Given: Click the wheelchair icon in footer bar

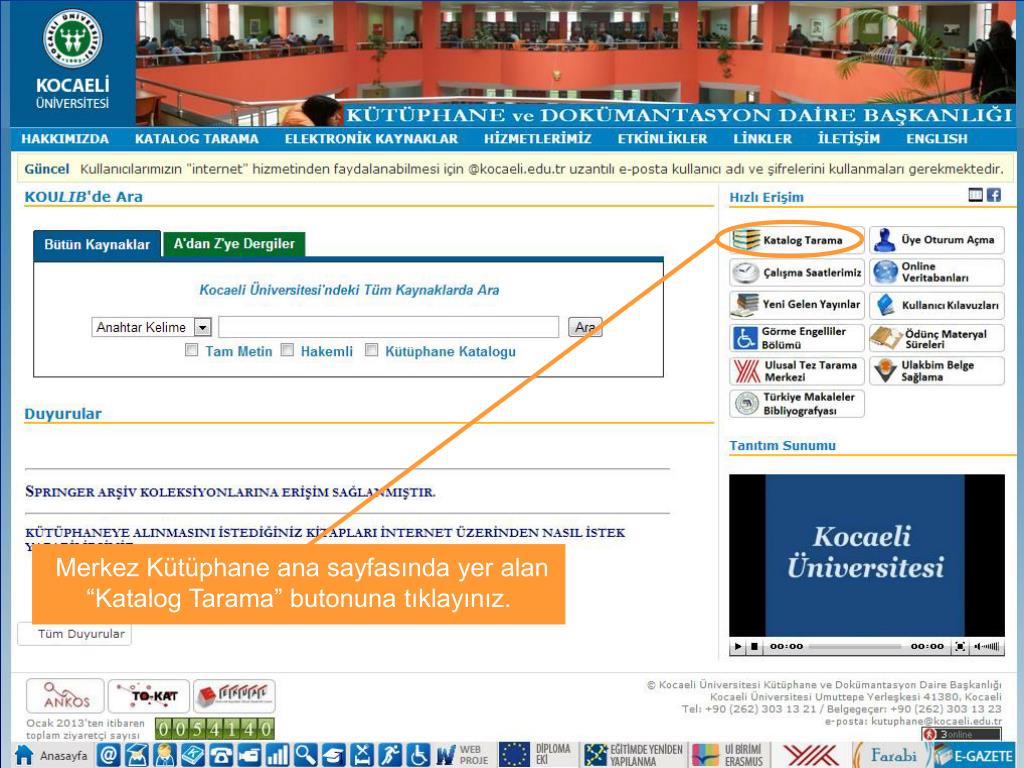Looking at the screenshot, I should point(418,755).
